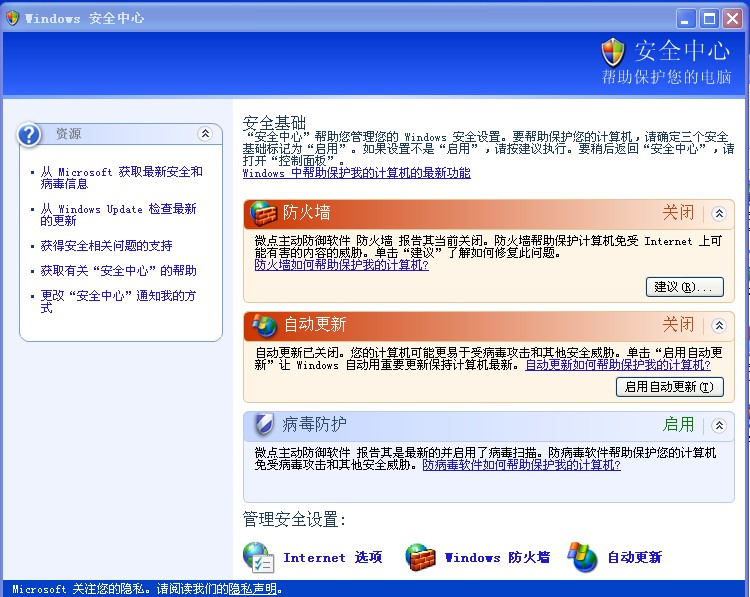Collapse the 防火墙 section chevron
The height and width of the screenshot is (597, 750).
(719, 213)
